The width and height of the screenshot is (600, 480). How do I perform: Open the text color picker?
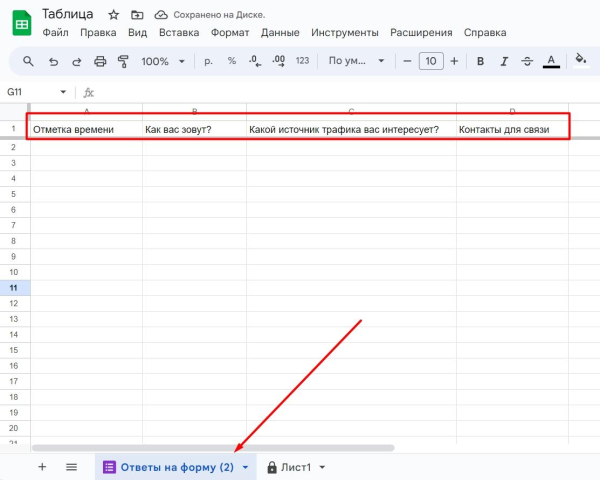(551, 61)
